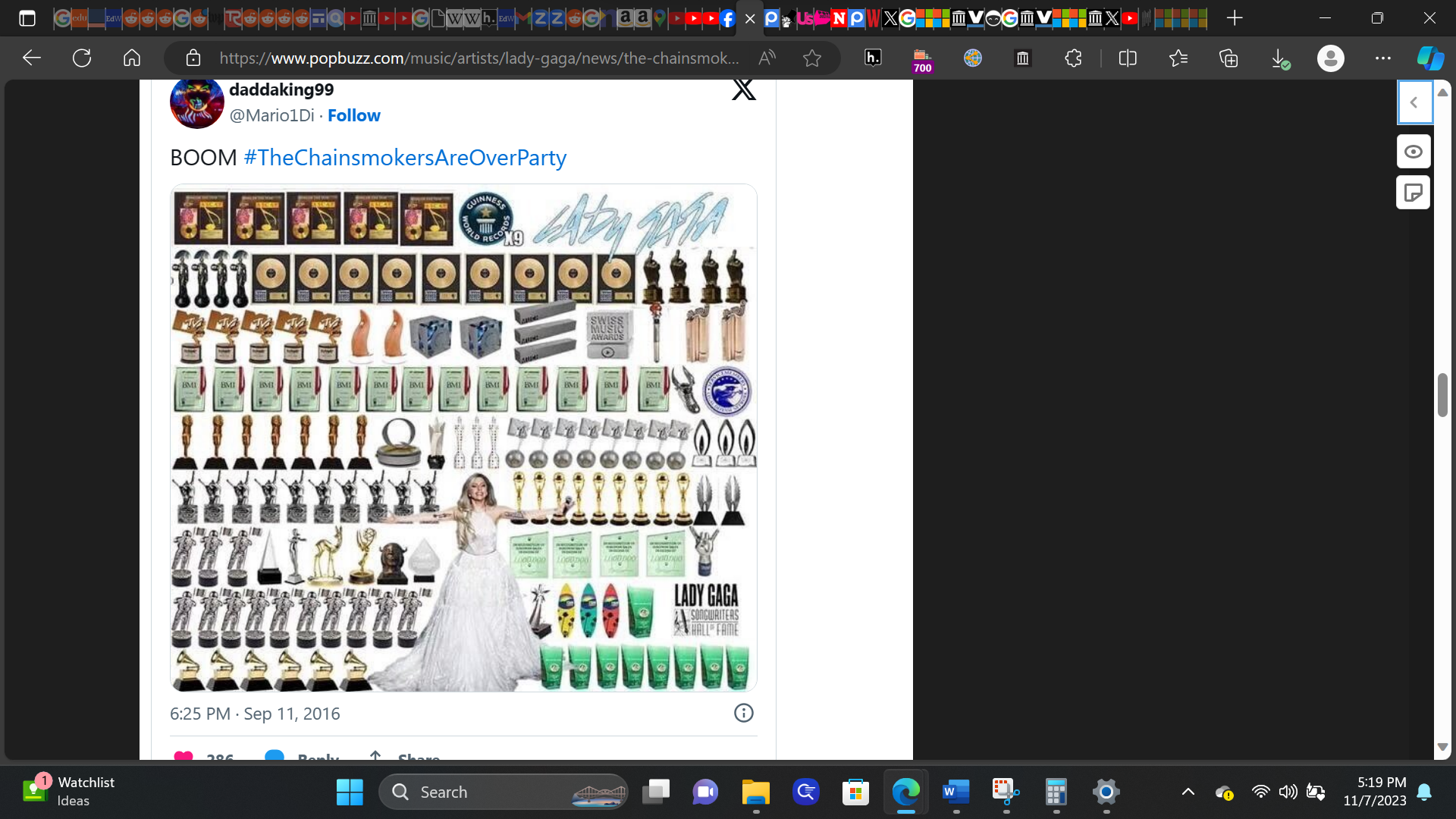This screenshot has width=1456, height=819.
Task: Open a new browser tab
Action: pyautogui.click(x=1235, y=18)
